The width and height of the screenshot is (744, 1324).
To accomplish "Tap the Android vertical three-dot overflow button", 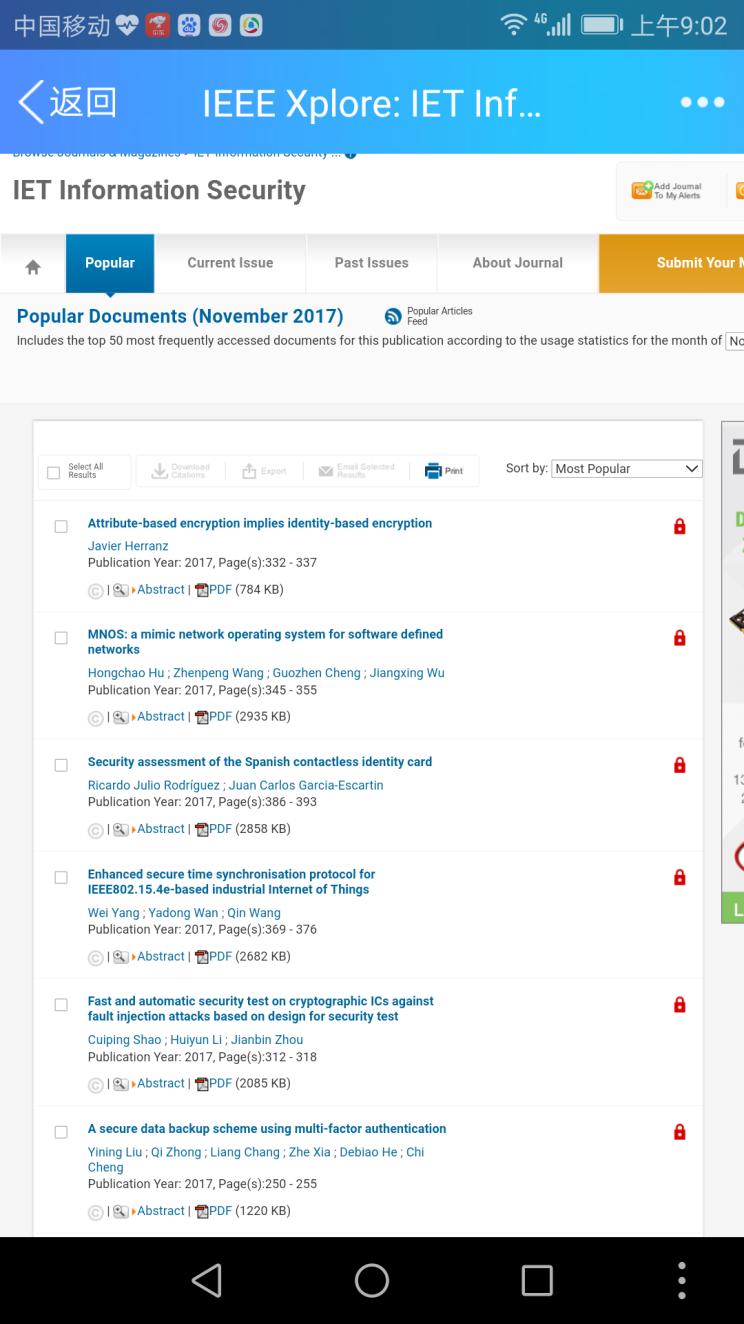I will pos(682,1280).
